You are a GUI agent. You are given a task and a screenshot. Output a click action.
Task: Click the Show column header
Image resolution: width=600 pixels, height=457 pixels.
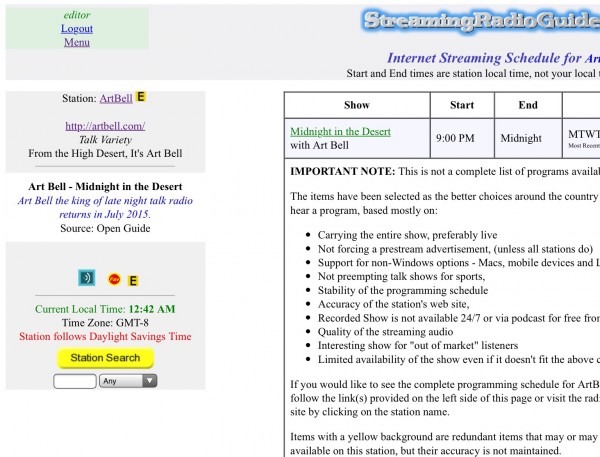(x=357, y=105)
